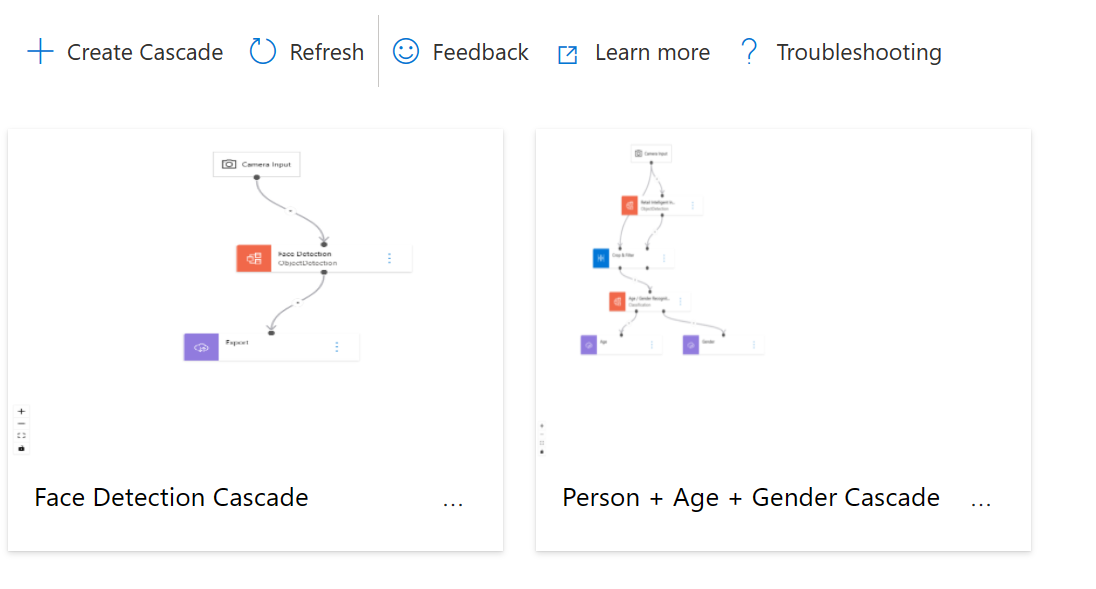1096x589 pixels.
Task: Select the Camera Input node in Face Detection Cascade
Action: point(256,163)
